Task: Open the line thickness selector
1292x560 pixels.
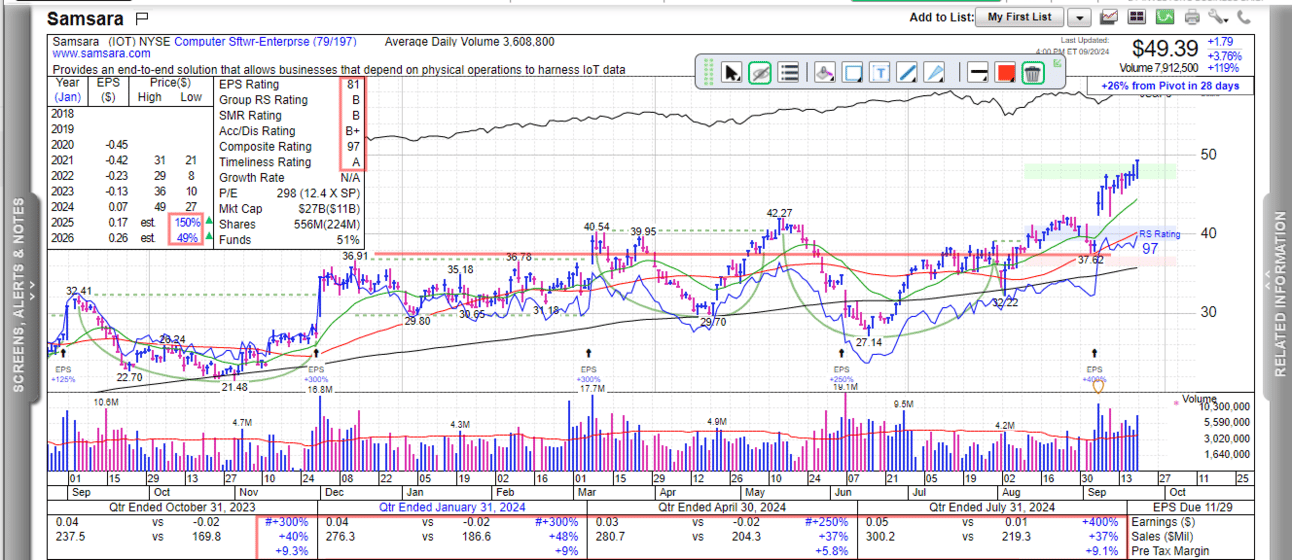Action: [x=979, y=72]
